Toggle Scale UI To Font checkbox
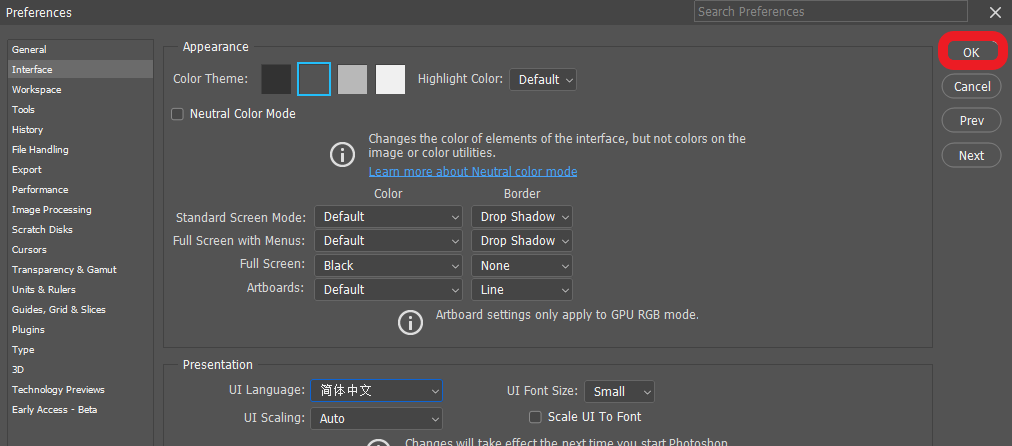 535,417
